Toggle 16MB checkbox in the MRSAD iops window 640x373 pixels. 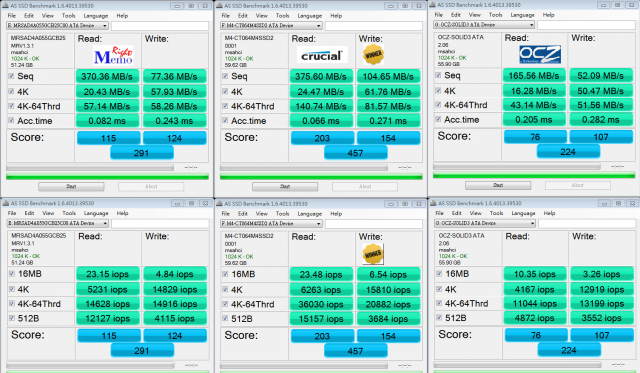click(x=12, y=274)
